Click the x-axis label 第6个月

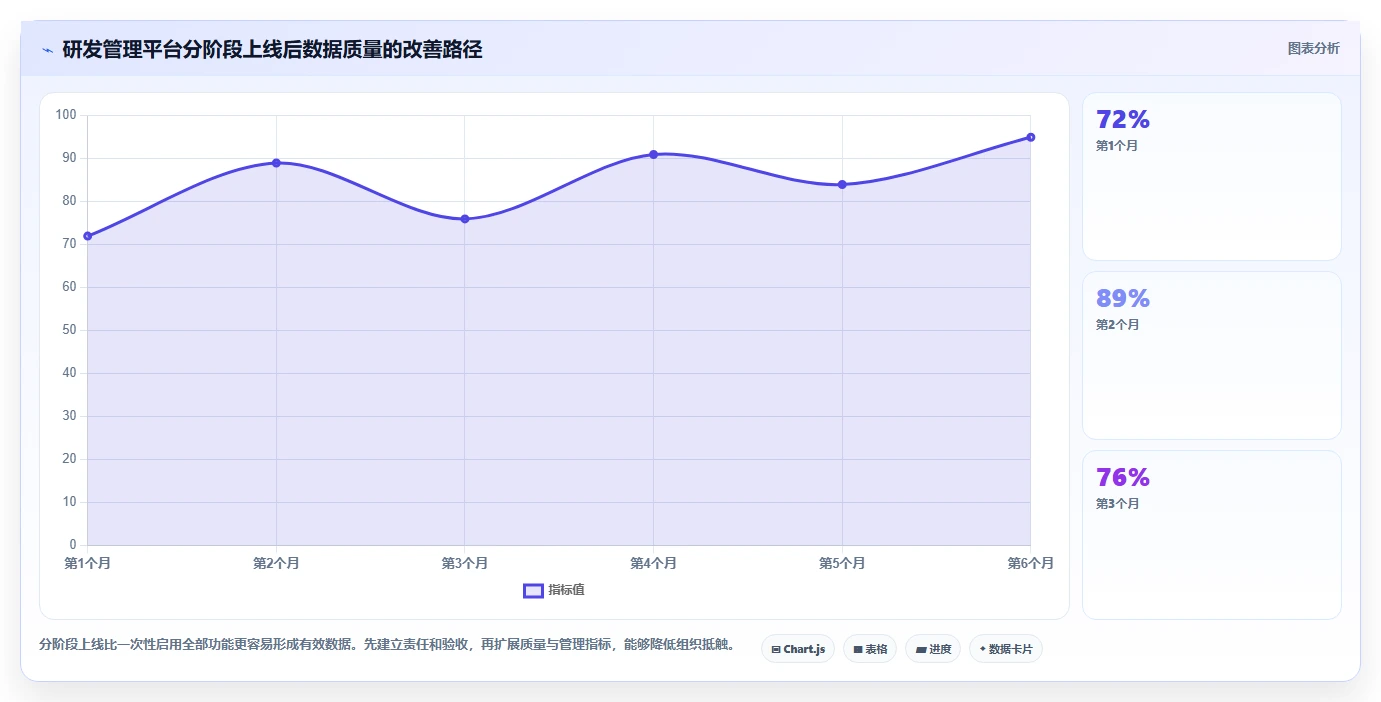[1030, 564]
